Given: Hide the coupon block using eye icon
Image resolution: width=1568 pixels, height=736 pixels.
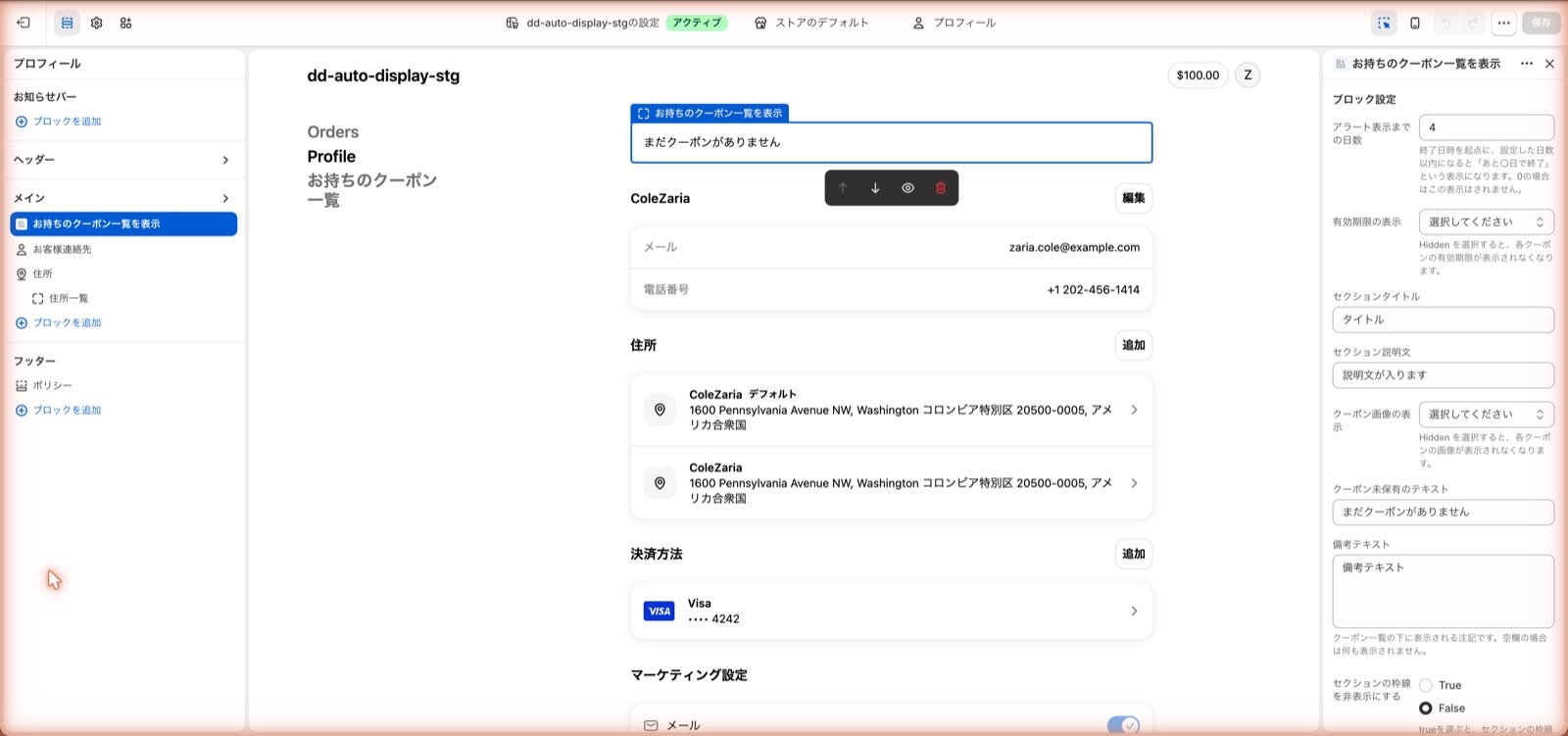Looking at the screenshot, I should (908, 188).
